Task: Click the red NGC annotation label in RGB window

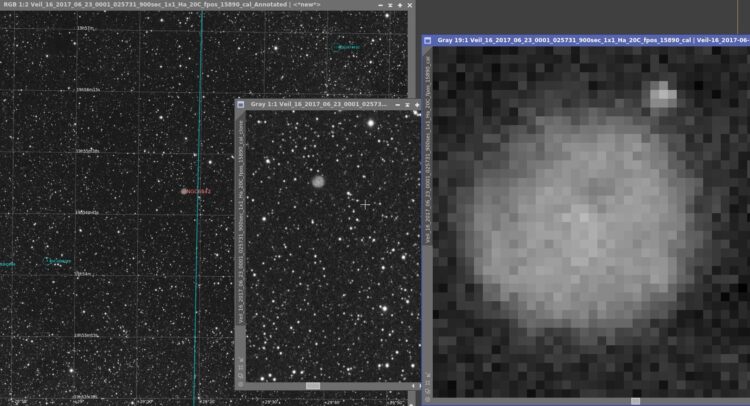Action: pos(199,191)
